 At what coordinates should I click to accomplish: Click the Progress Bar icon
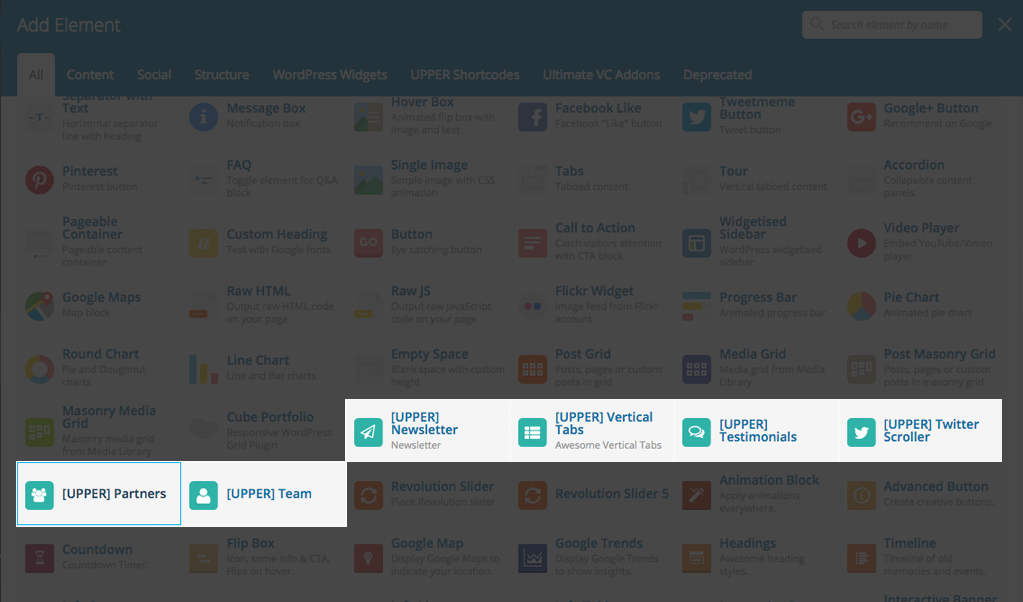[697, 306]
